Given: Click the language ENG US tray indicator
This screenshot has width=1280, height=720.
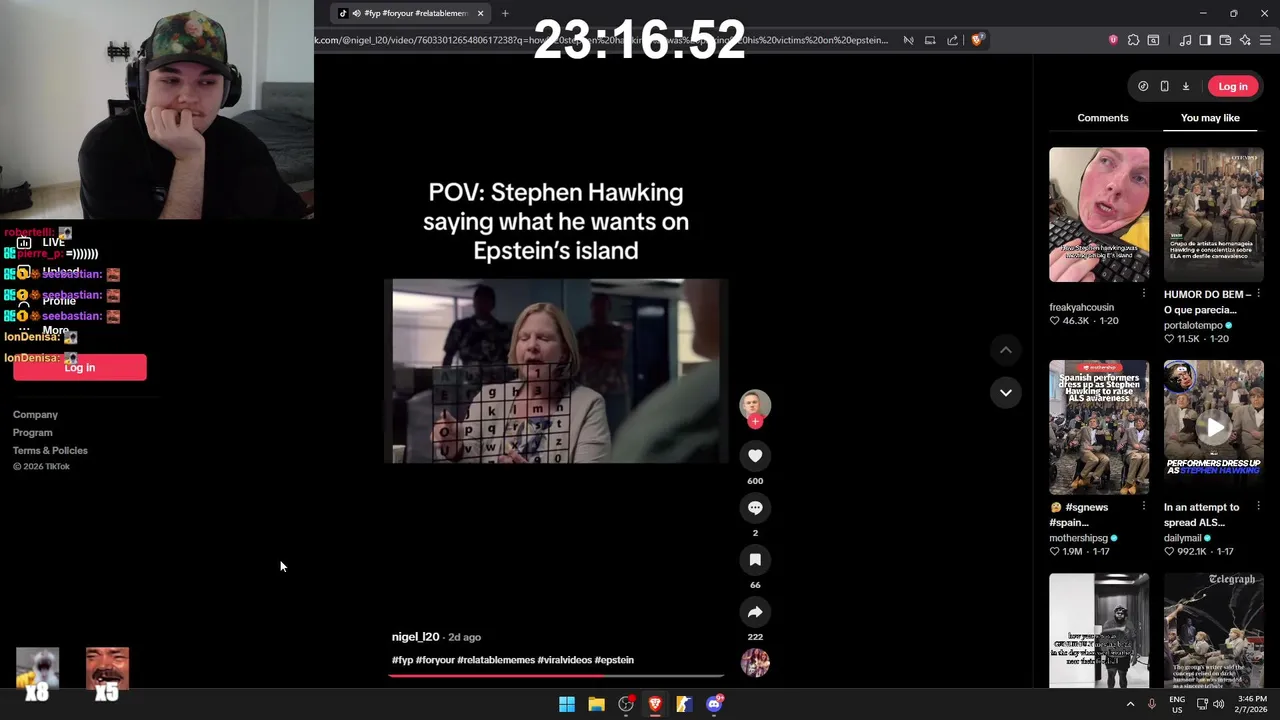Looking at the screenshot, I should pyautogui.click(x=1177, y=704).
